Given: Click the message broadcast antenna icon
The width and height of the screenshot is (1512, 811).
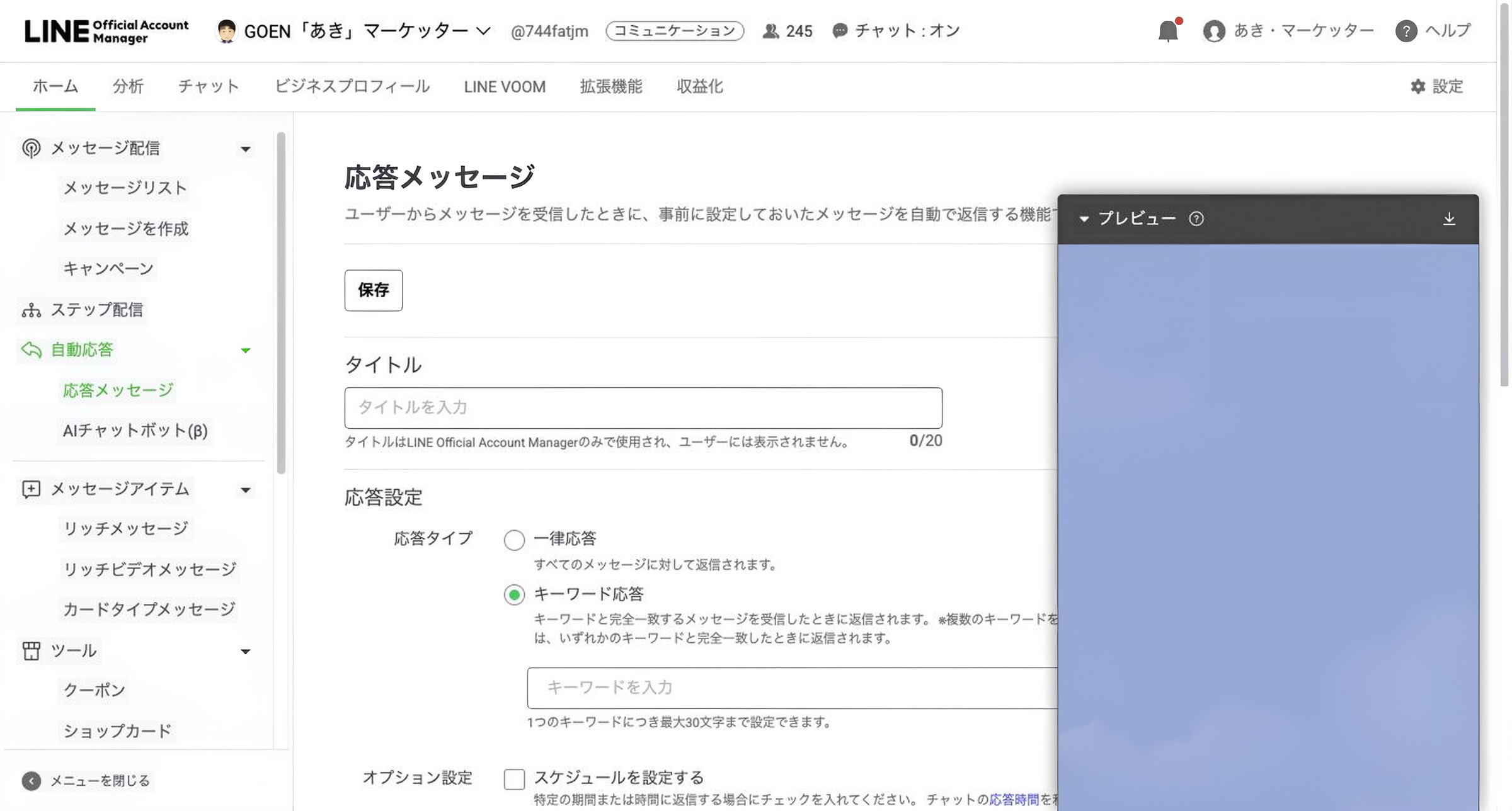Looking at the screenshot, I should [x=31, y=148].
